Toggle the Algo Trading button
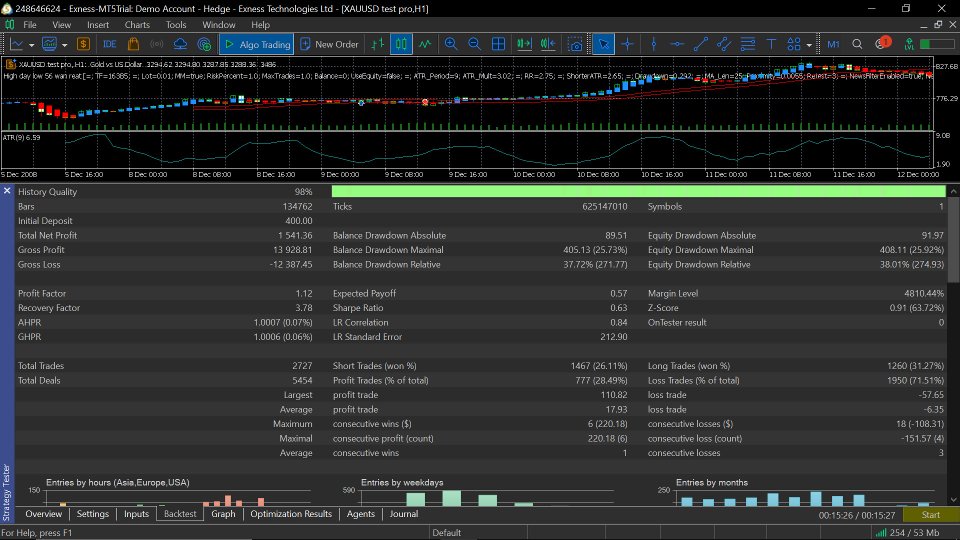Screen dimensions: 960x540 [x=256, y=44]
